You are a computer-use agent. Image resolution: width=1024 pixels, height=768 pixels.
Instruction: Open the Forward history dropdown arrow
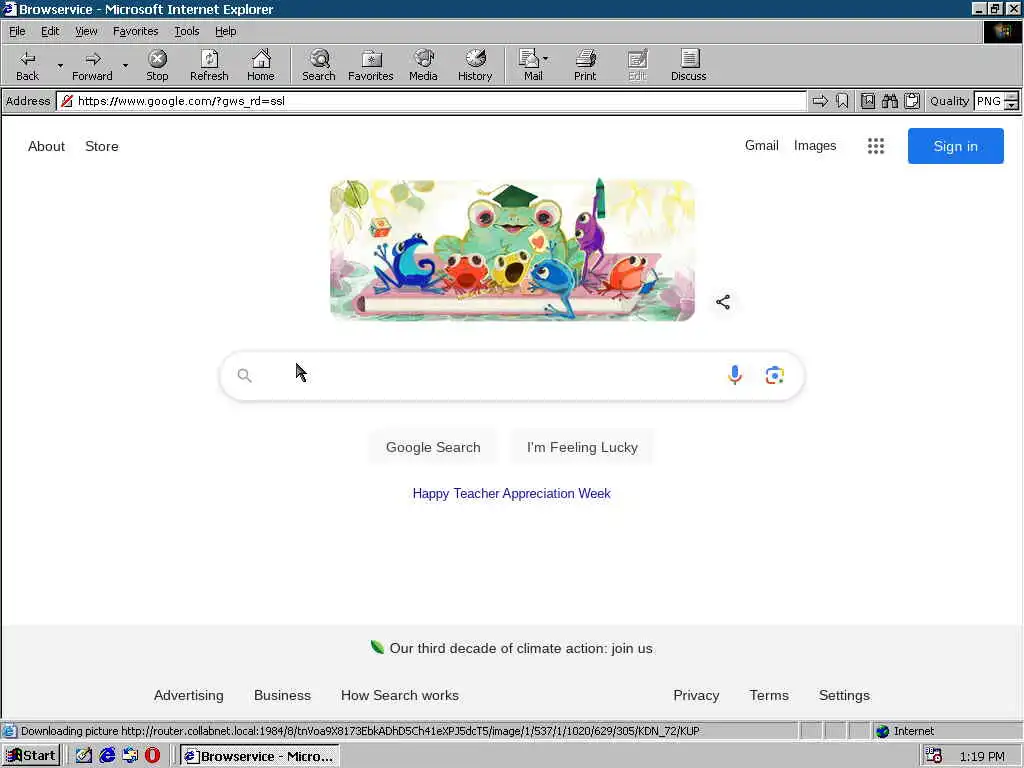click(x=125, y=65)
